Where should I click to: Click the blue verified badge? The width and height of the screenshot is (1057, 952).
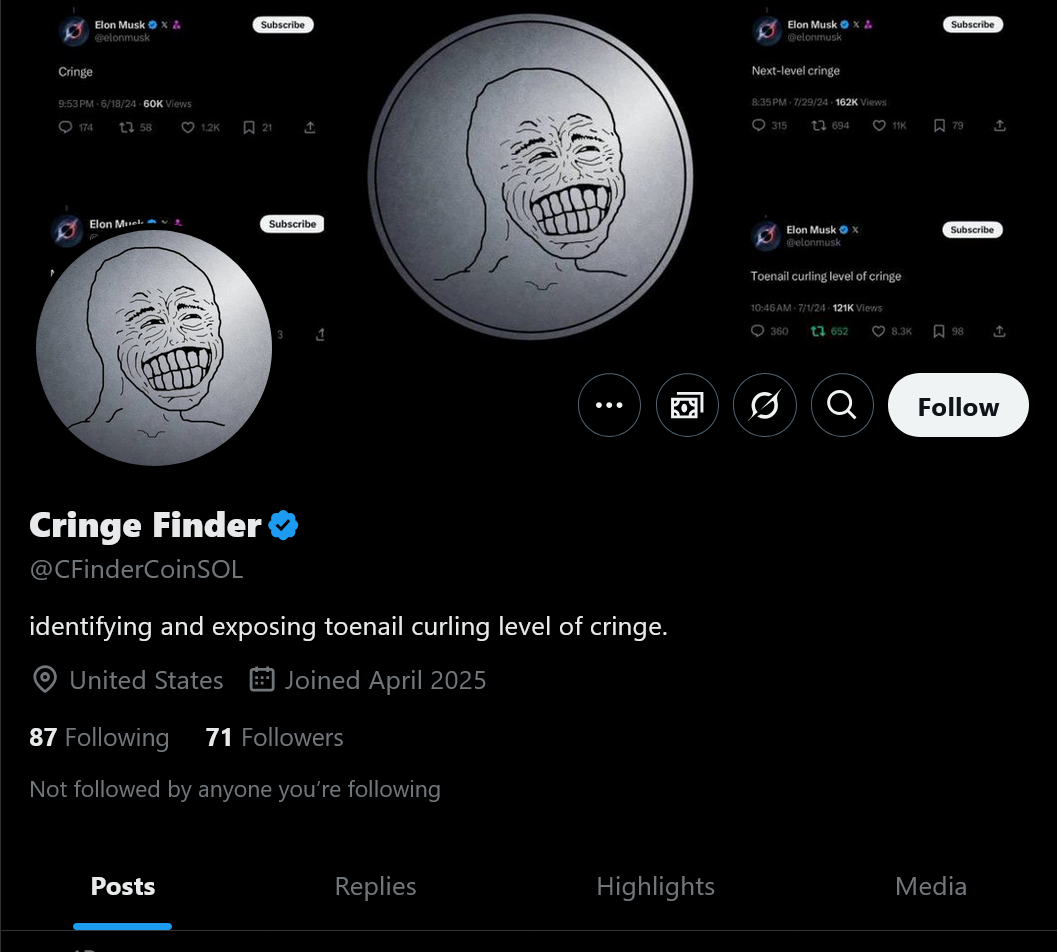point(283,525)
